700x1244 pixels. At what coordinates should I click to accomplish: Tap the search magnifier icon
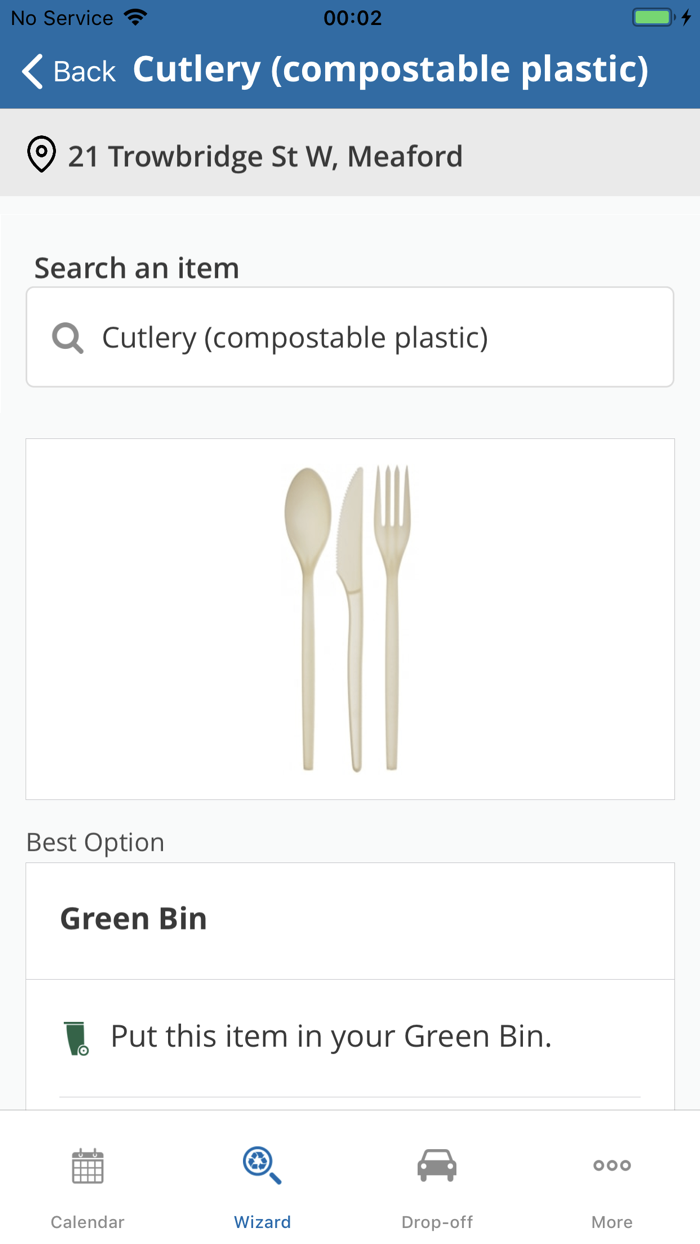pos(67,338)
